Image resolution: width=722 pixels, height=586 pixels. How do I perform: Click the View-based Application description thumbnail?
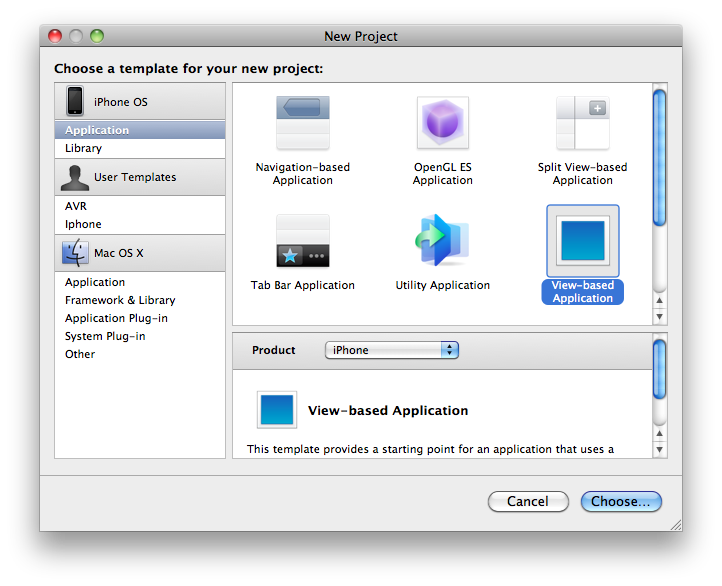point(277,410)
